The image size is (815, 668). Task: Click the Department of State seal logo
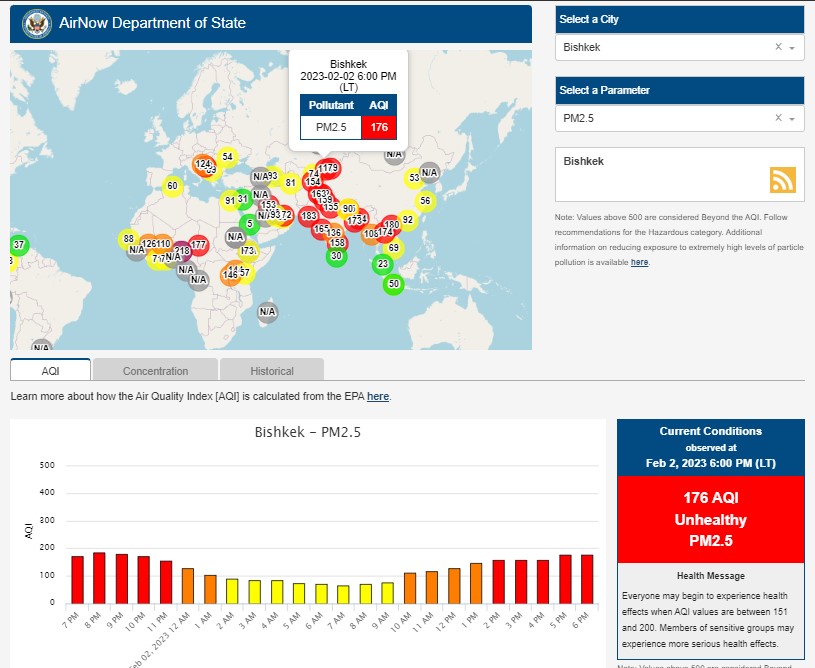(x=36, y=23)
